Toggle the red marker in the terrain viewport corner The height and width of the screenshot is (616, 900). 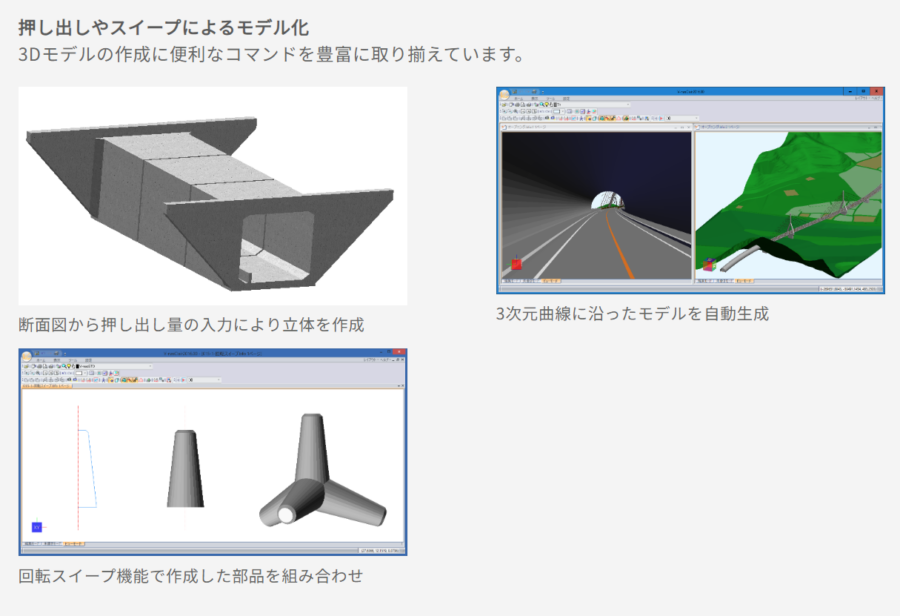[708, 263]
